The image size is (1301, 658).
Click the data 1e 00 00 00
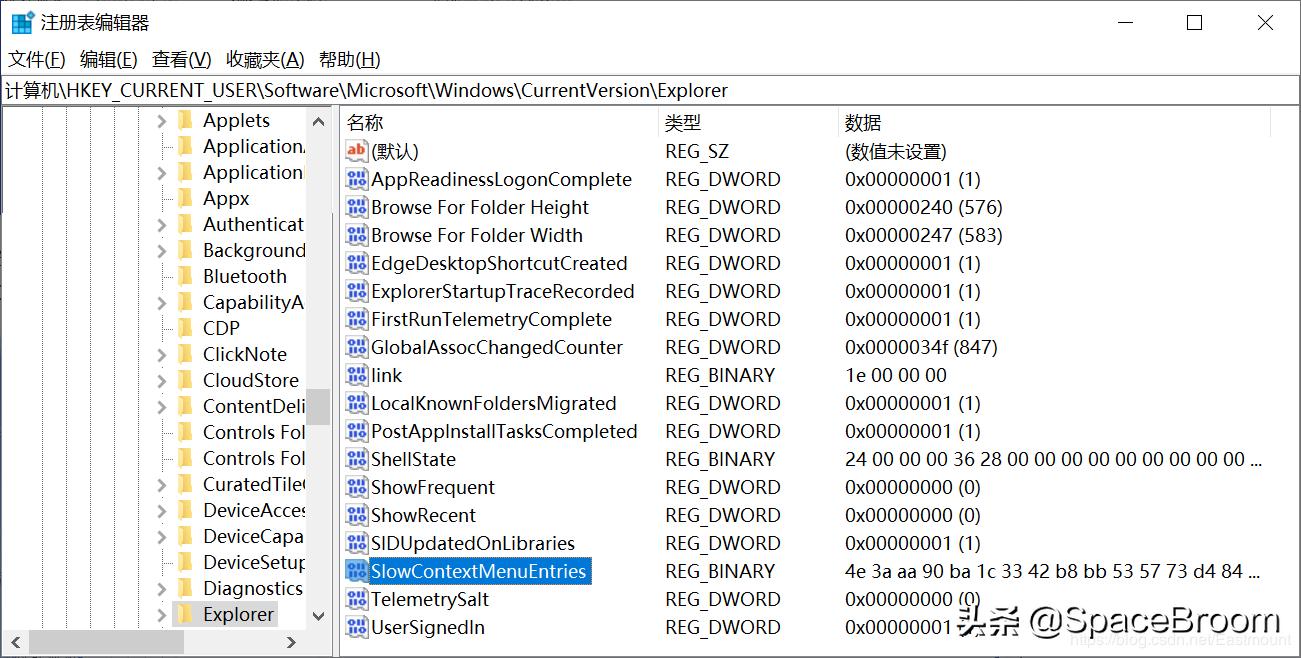(x=896, y=375)
